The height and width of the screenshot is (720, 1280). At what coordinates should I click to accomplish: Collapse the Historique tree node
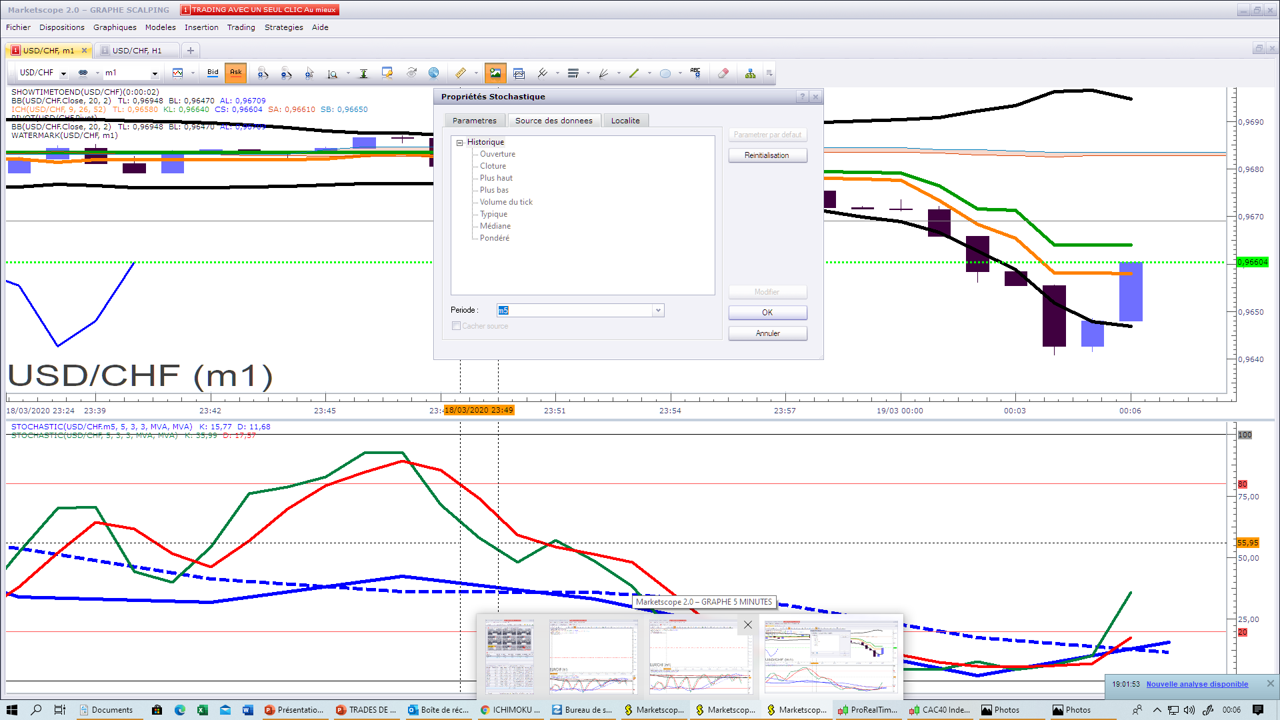click(460, 142)
